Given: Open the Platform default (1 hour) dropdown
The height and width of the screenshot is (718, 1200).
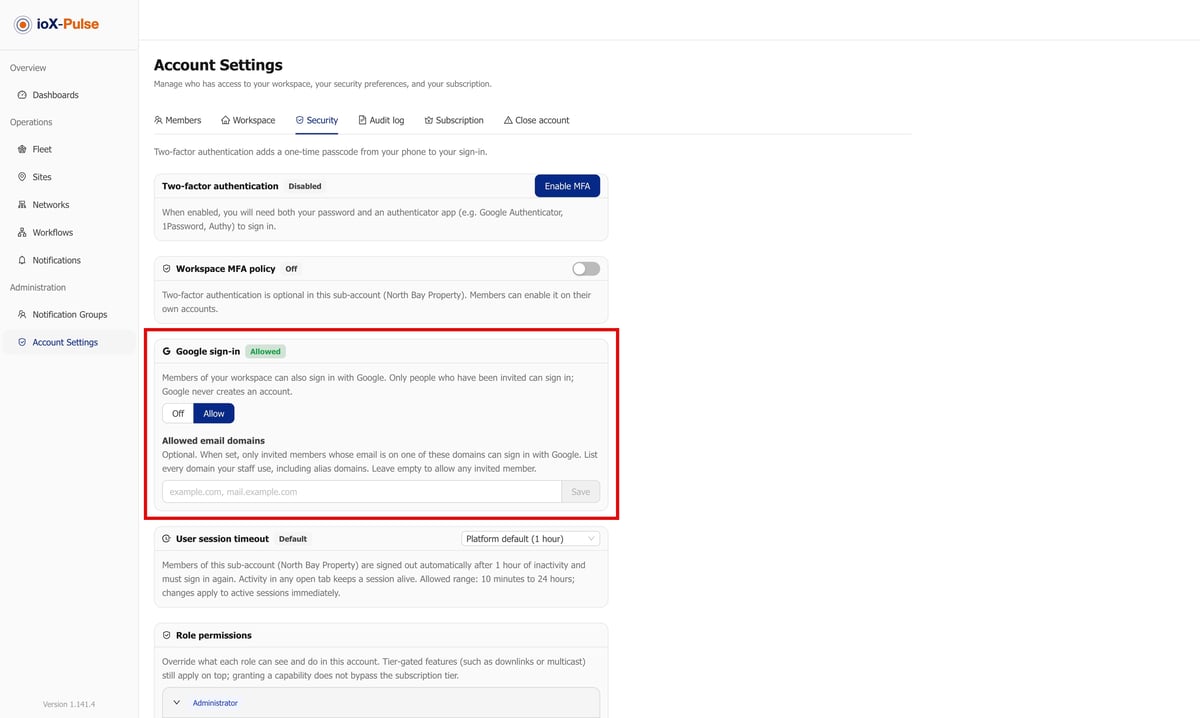Looking at the screenshot, I should [x=530, y=538].
